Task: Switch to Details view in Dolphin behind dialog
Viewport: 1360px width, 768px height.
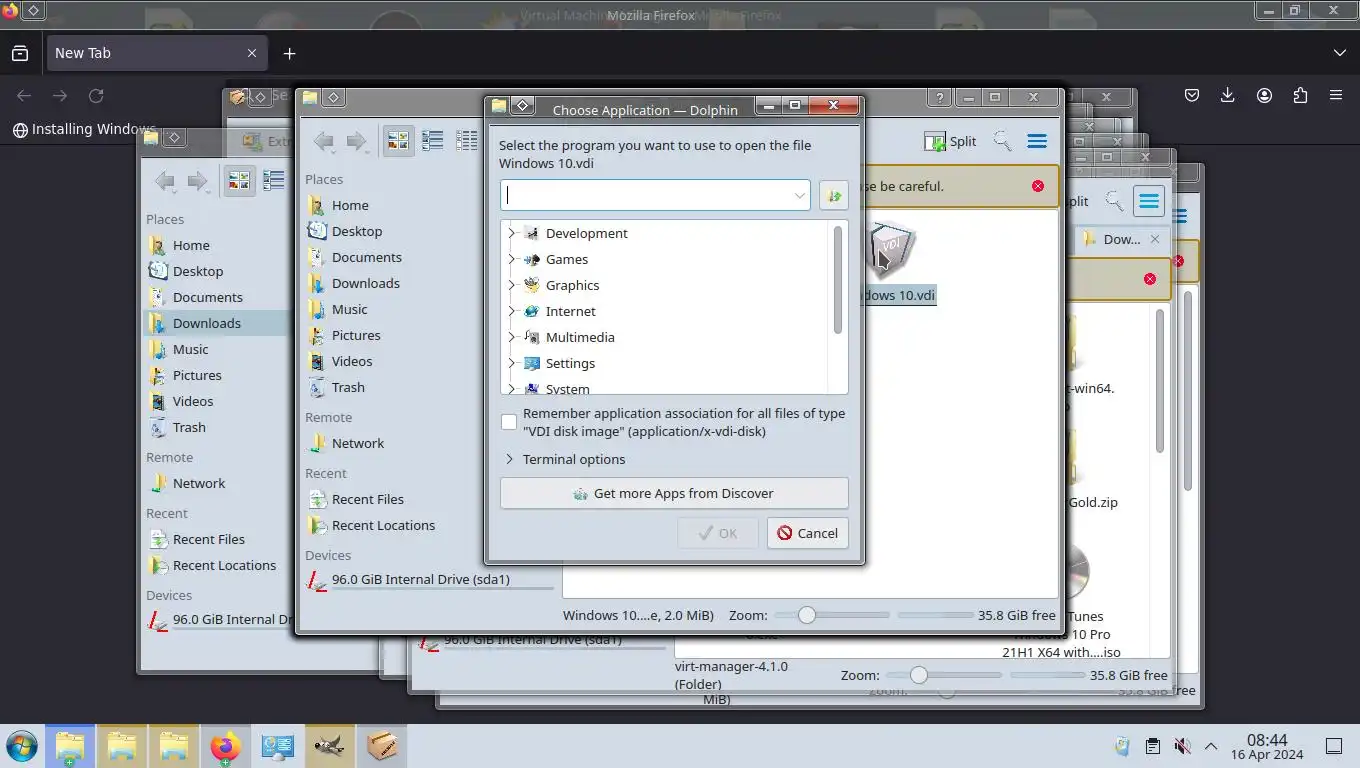Action: coord(466,141)
